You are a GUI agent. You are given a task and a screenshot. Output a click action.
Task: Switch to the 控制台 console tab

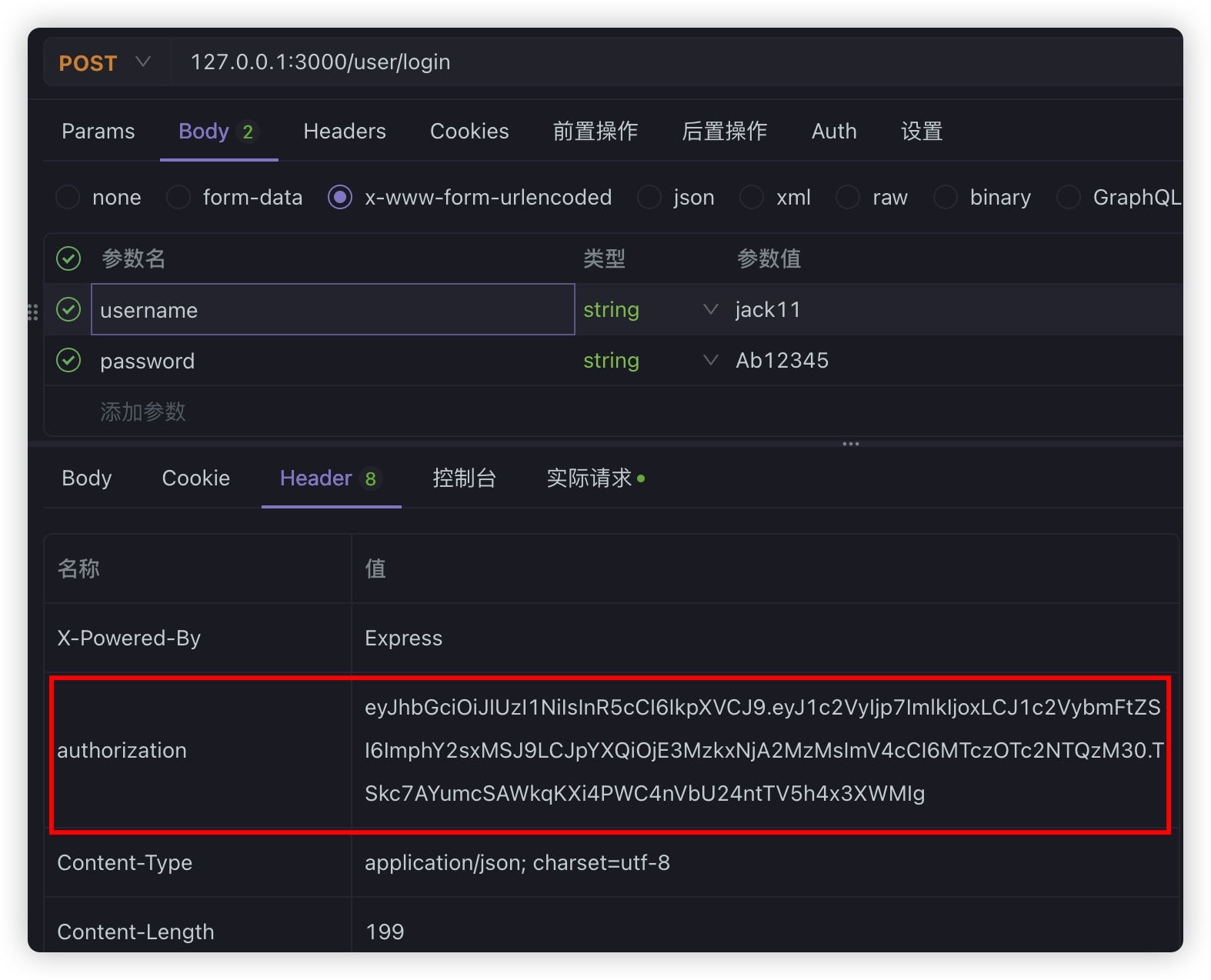[464, 478]
